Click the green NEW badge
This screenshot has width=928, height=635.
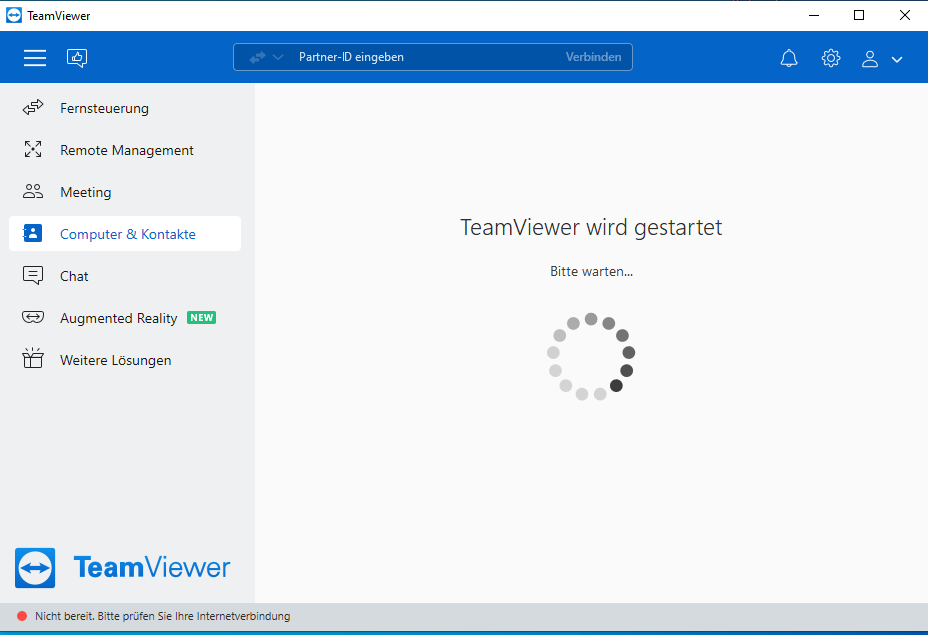pos(201,318)
